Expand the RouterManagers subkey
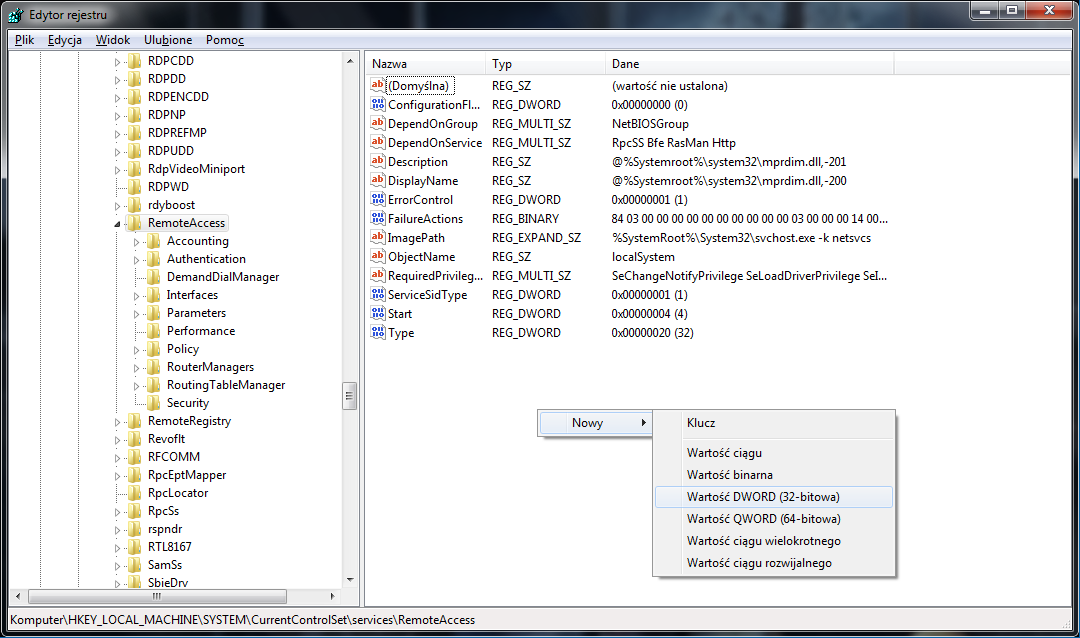1080x638 pixels. pyautogui.click(x=137, y=367)
